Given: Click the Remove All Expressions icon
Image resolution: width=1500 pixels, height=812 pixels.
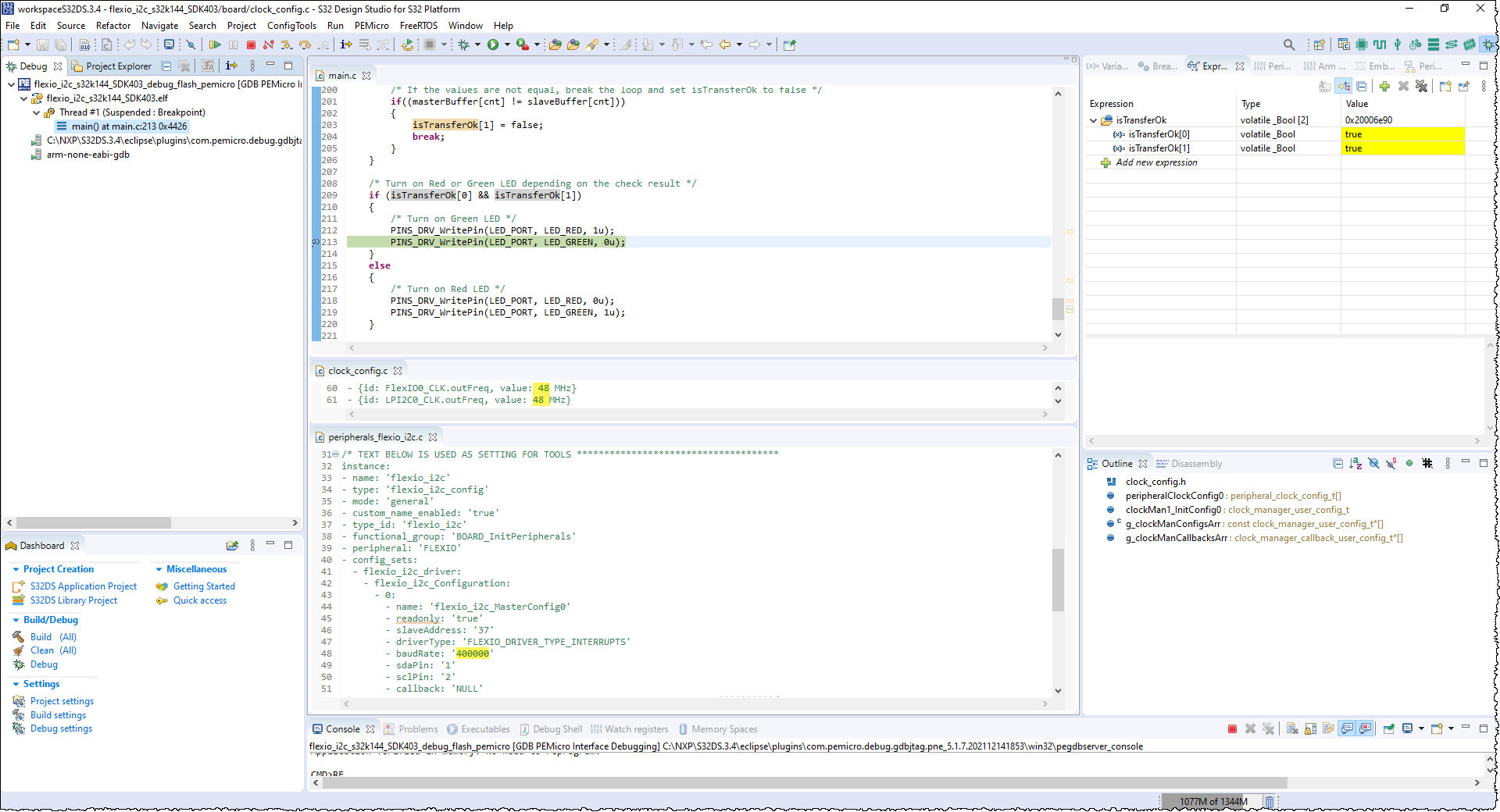Looking at the screenshot, I should (x=1421, y=87).
